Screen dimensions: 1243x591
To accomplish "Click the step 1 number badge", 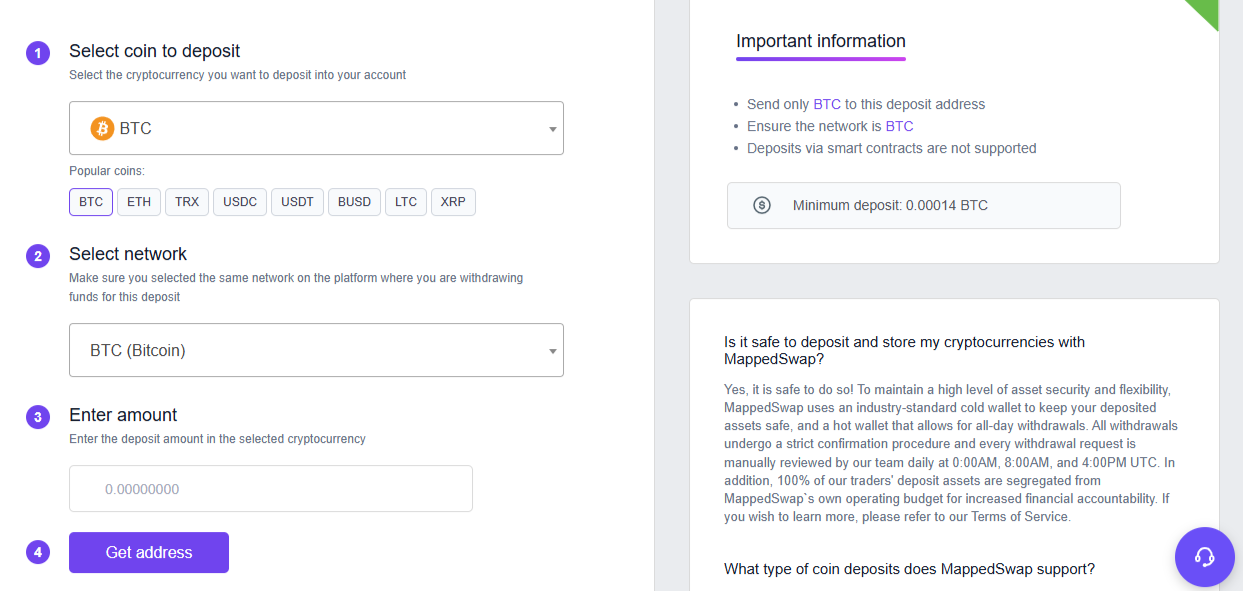I will (38, 53).
